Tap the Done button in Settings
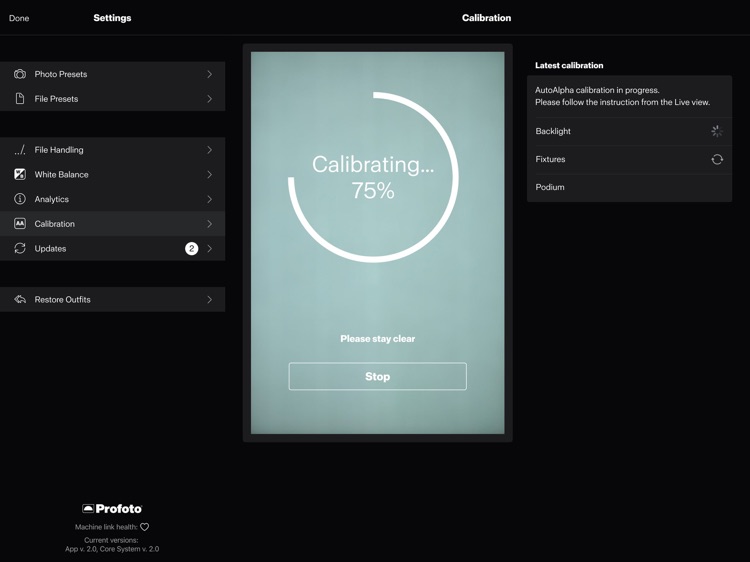 [19, 18]
